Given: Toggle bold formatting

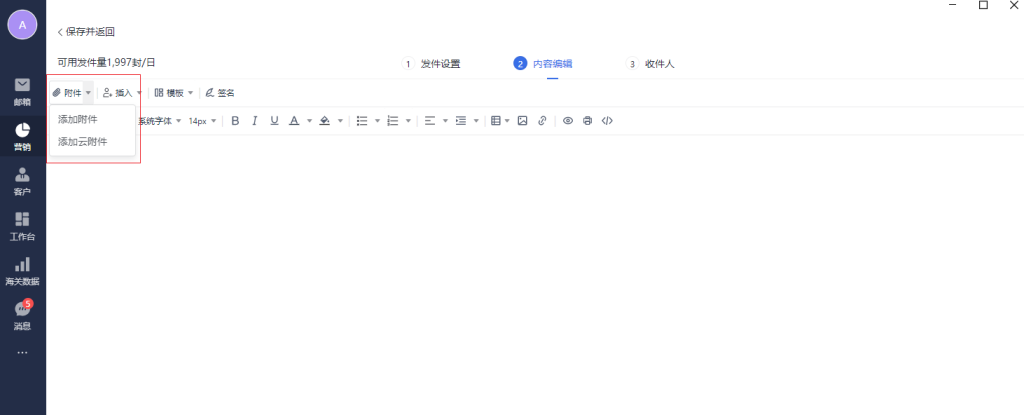Looking at the screenshot, I should click(x=236, y=121).
